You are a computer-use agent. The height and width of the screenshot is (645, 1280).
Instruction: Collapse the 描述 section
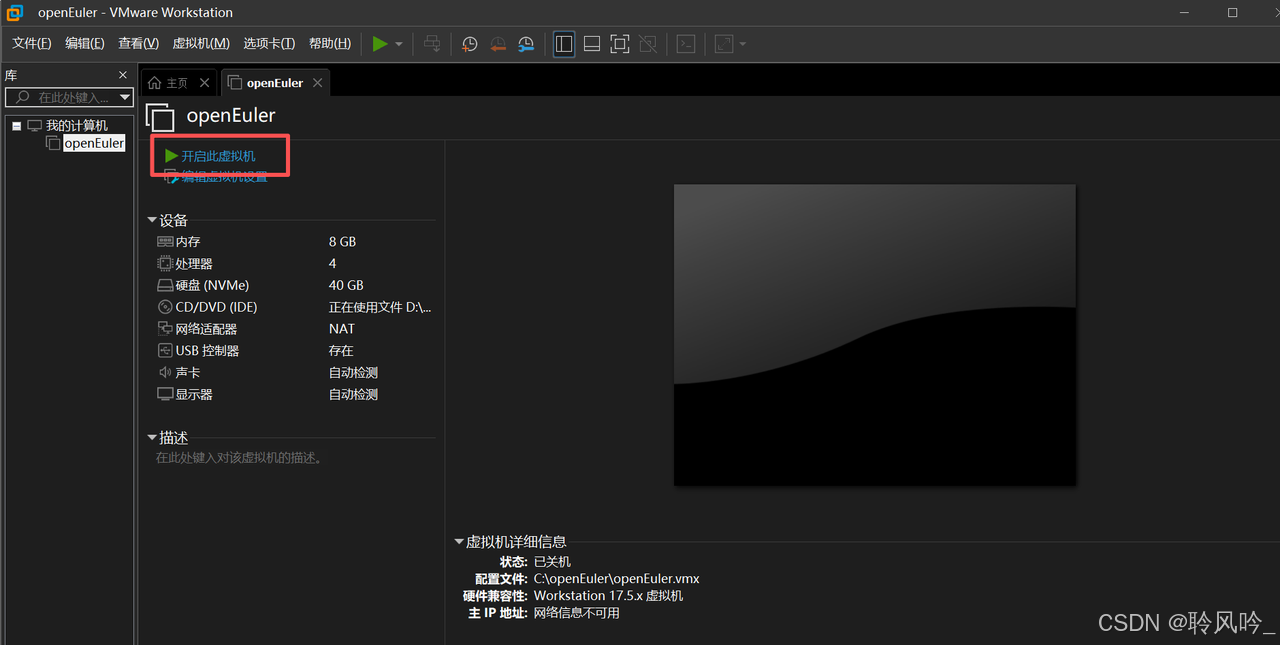click(x=152, y=438)
